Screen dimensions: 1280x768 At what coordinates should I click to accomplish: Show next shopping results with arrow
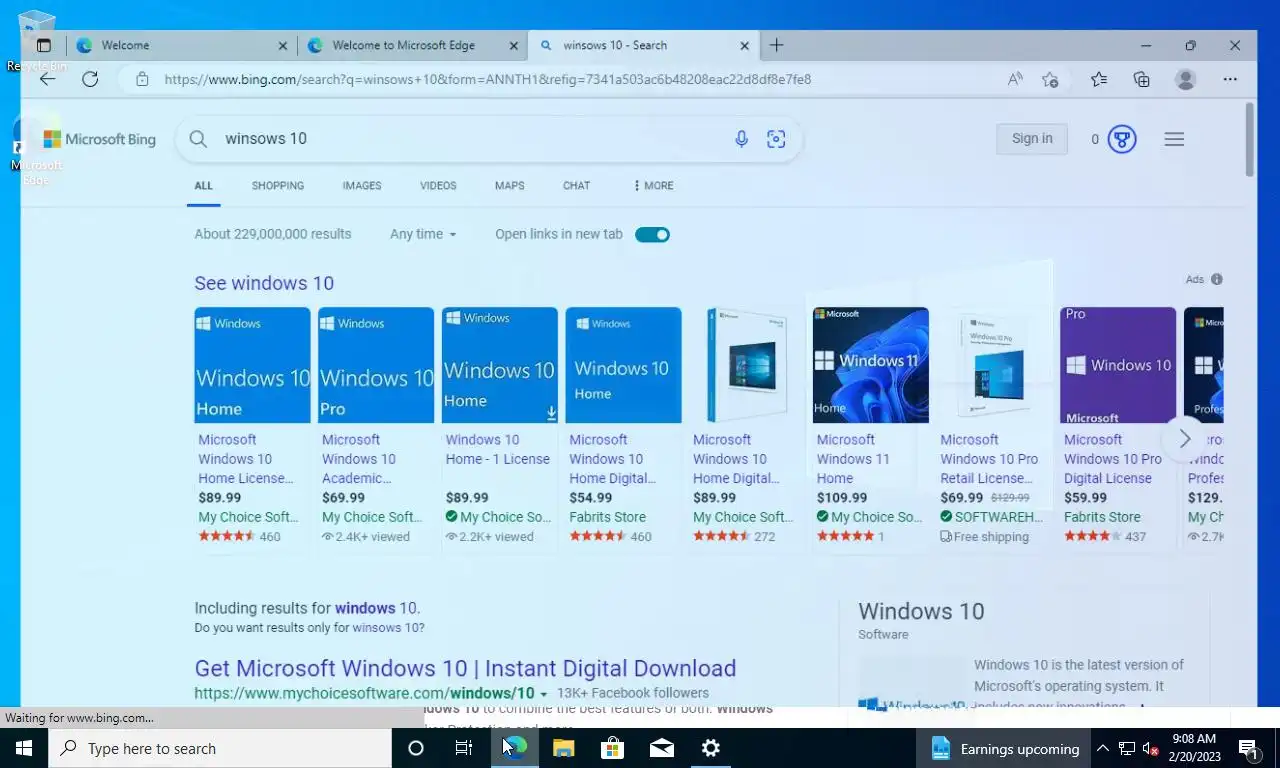click(x=1185, y=439)
